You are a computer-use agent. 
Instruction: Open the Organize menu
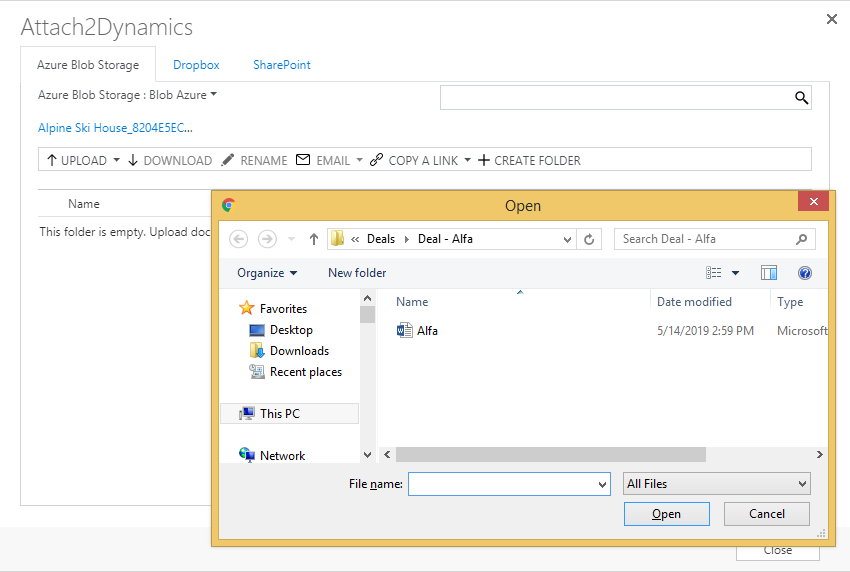click(x=267, y=273)
